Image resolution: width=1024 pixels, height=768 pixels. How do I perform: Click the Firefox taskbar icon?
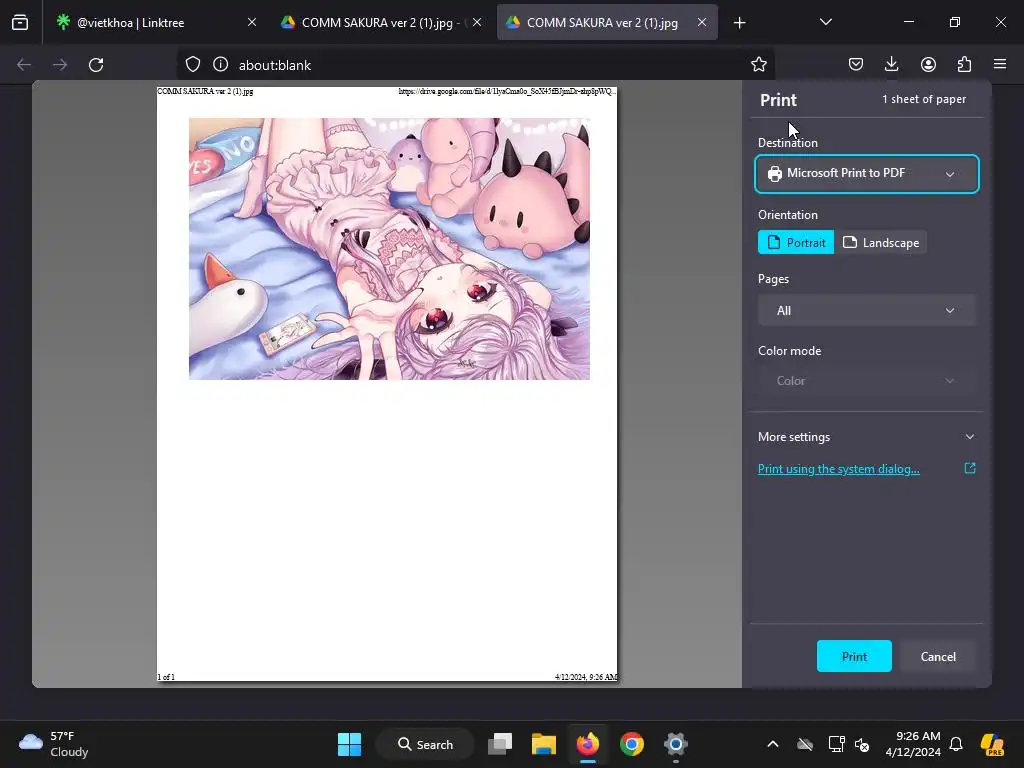588,744
